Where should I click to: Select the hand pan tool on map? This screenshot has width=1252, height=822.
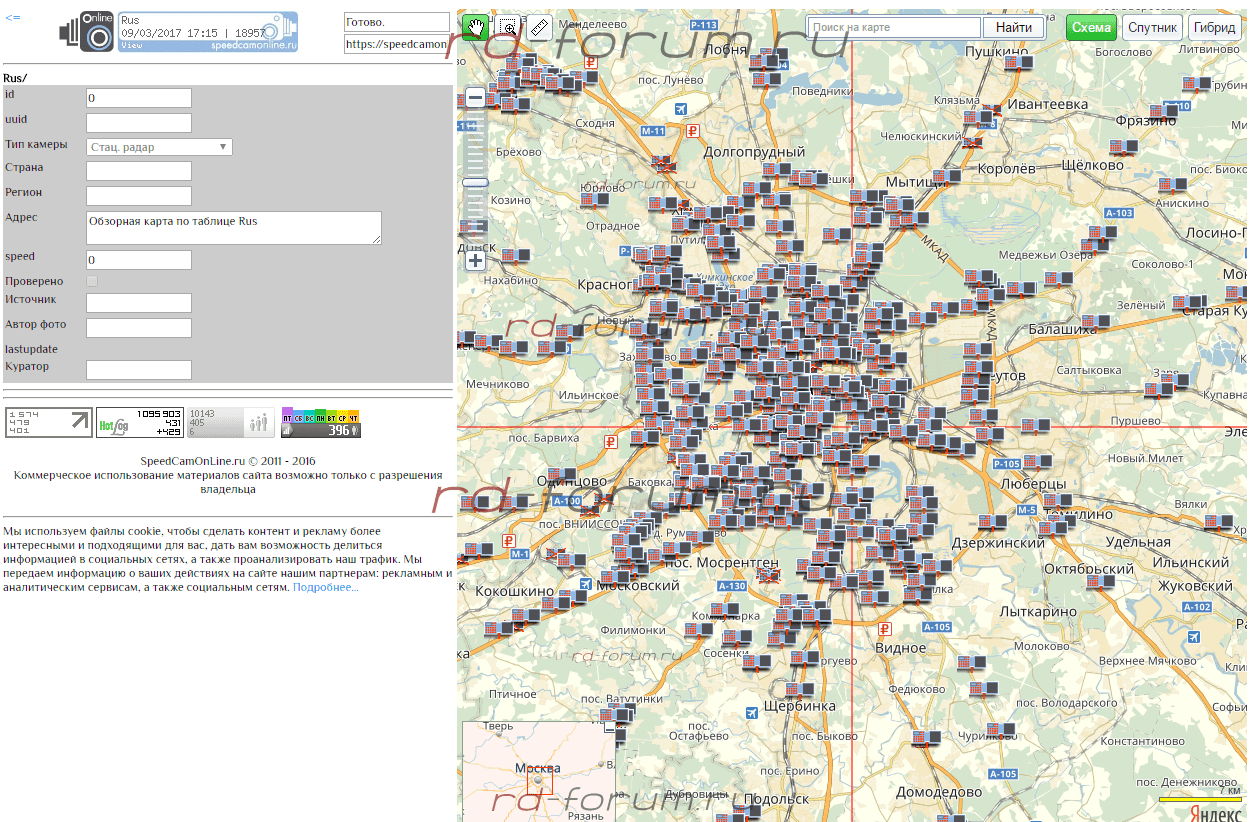477,27
